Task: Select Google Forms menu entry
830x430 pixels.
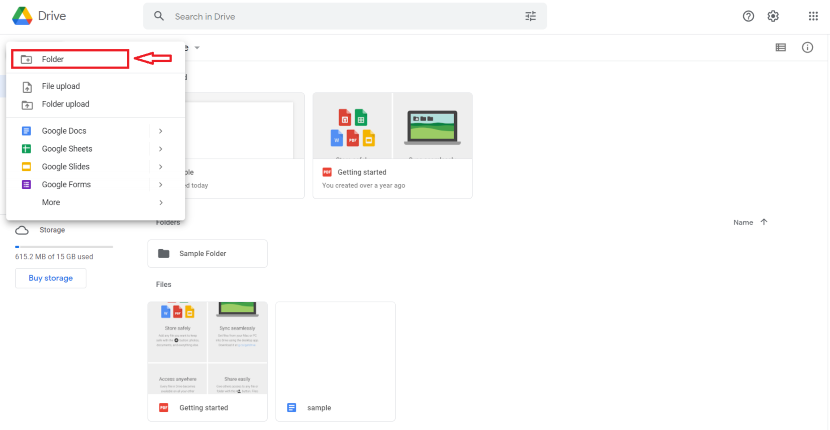Action: (x=95, y=185)
